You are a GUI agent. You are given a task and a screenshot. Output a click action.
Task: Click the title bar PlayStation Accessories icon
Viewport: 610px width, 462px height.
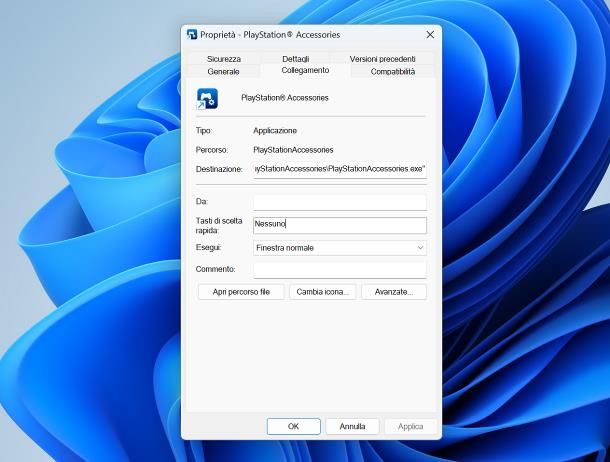pyautogui.click(x=192, y=35)
